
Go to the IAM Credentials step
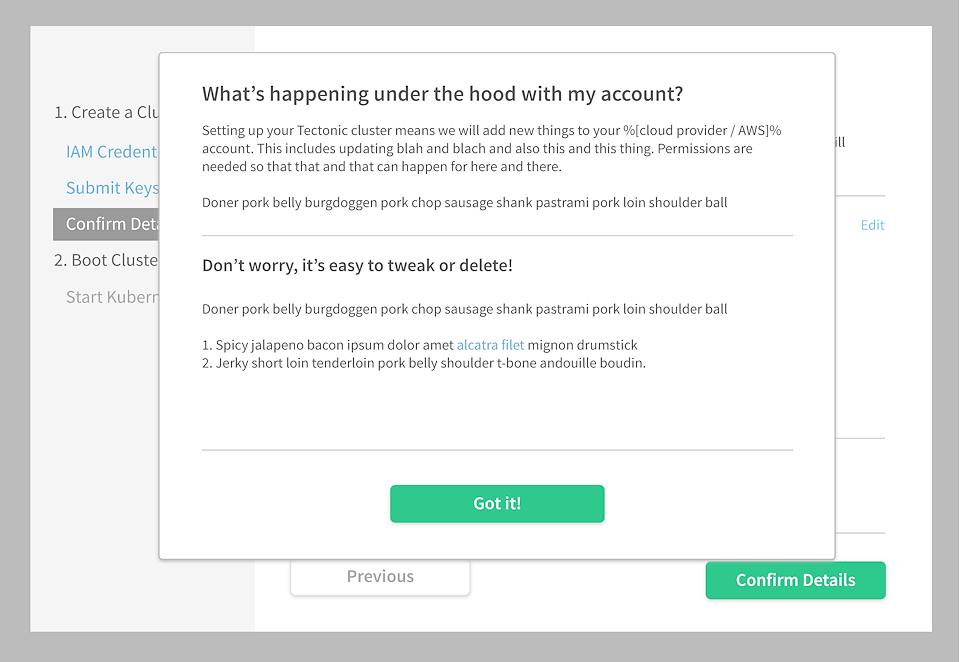pos(111,152)
